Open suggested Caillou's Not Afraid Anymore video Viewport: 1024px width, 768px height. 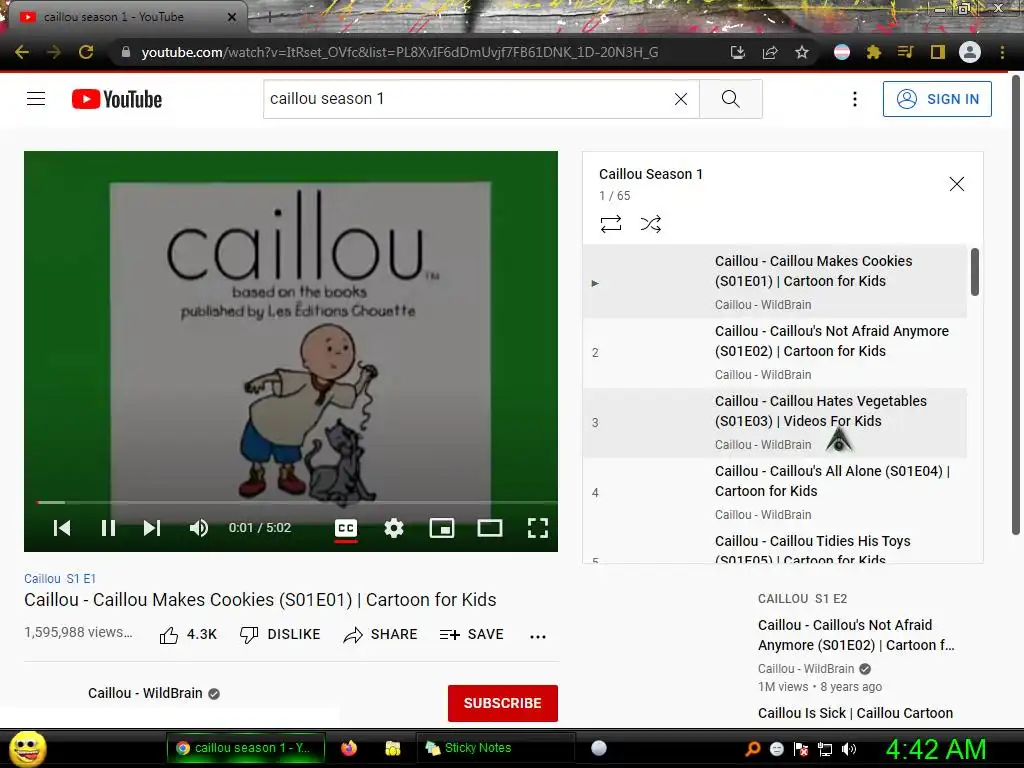tap(856, 635)
